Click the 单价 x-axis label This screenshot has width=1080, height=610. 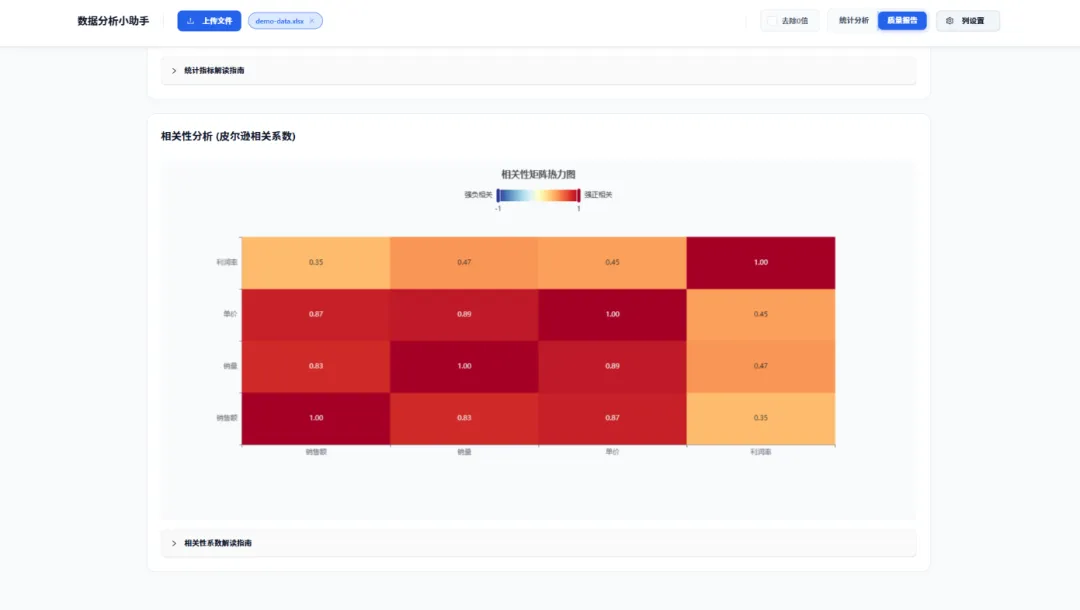tap(612, 452)
